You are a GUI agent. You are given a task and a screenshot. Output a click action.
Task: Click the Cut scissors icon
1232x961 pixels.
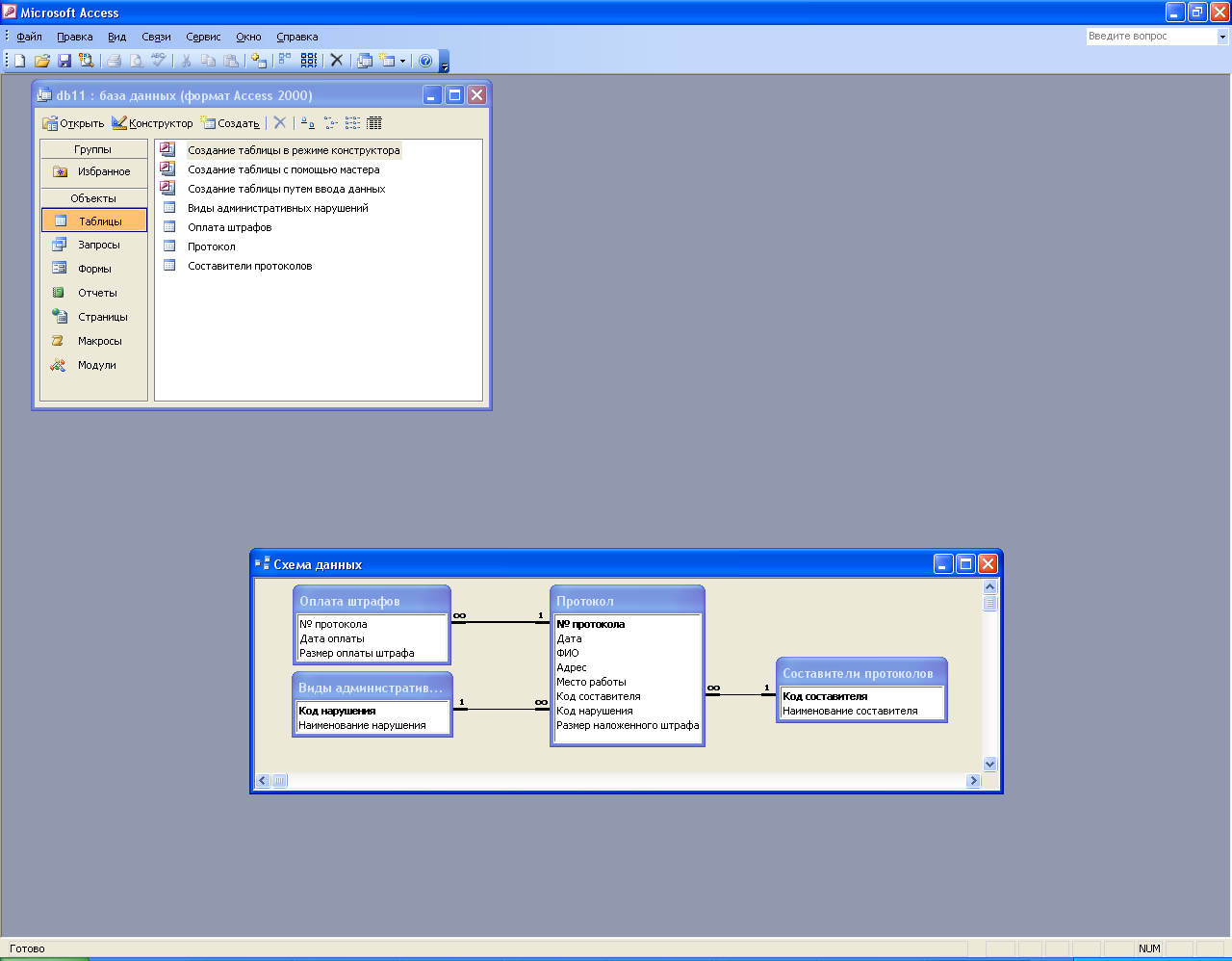point(187,60)
